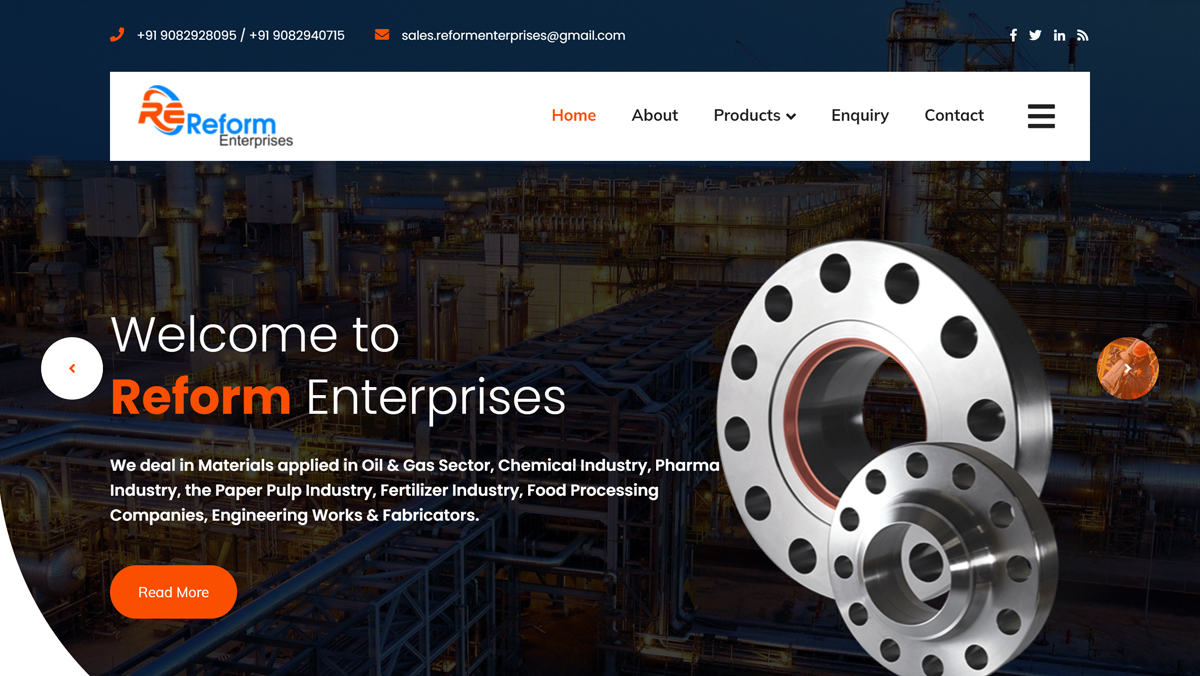Click the Reform Enterprises logo
This screenshot has width=1200, height=676.
pyautogui.click(x=215, y=116)
